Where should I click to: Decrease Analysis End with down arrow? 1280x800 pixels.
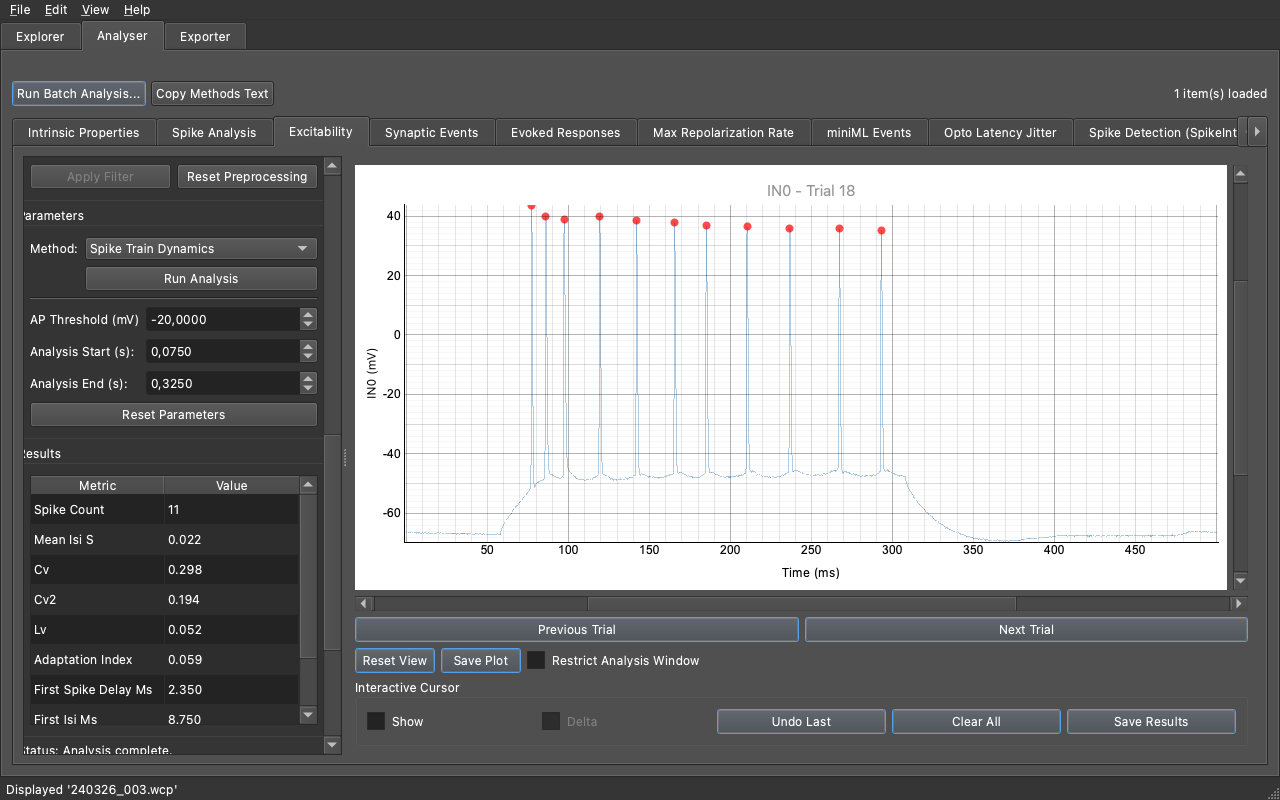tap(308, 389)
